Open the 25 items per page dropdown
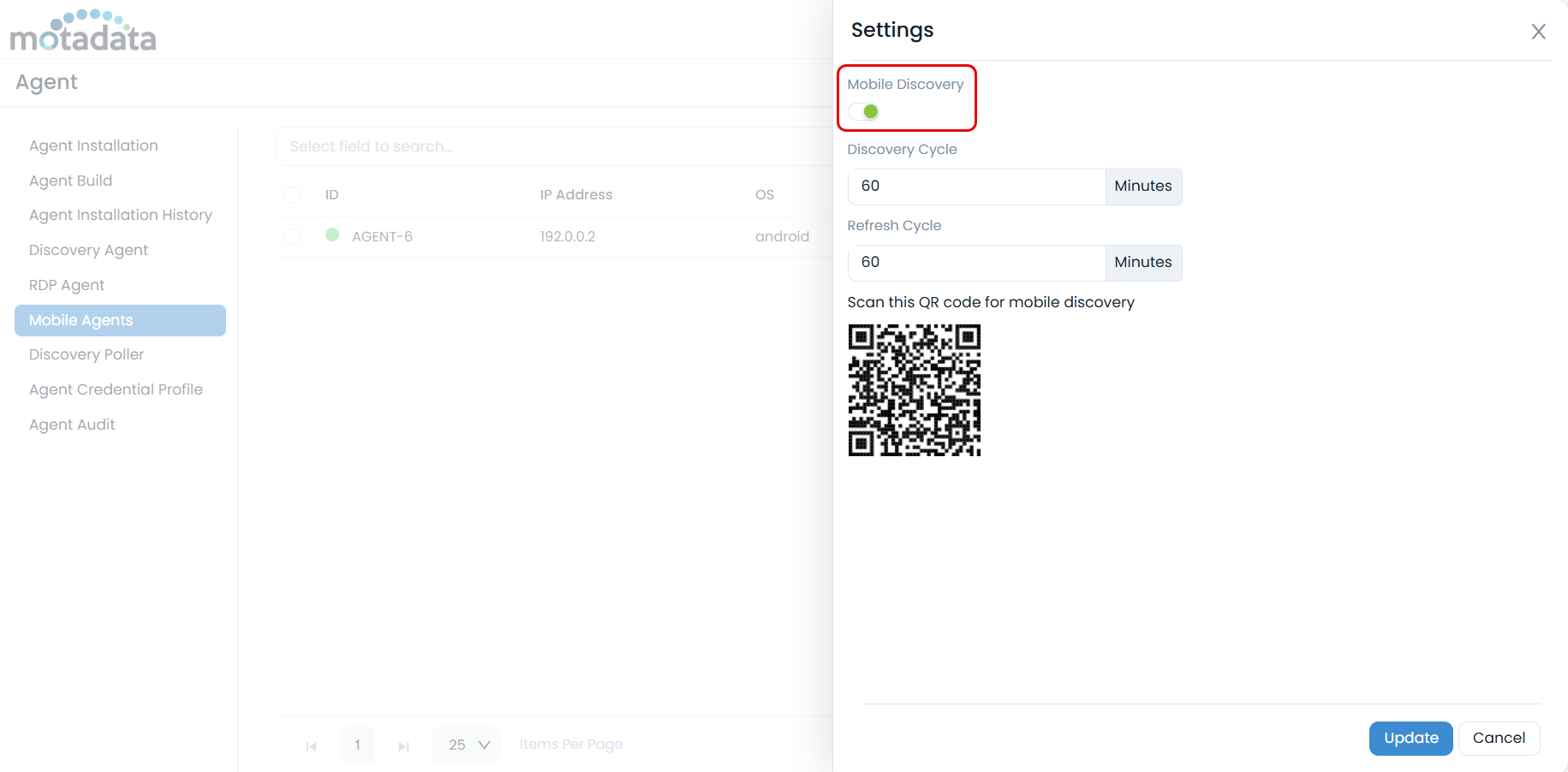 (468, 745)
